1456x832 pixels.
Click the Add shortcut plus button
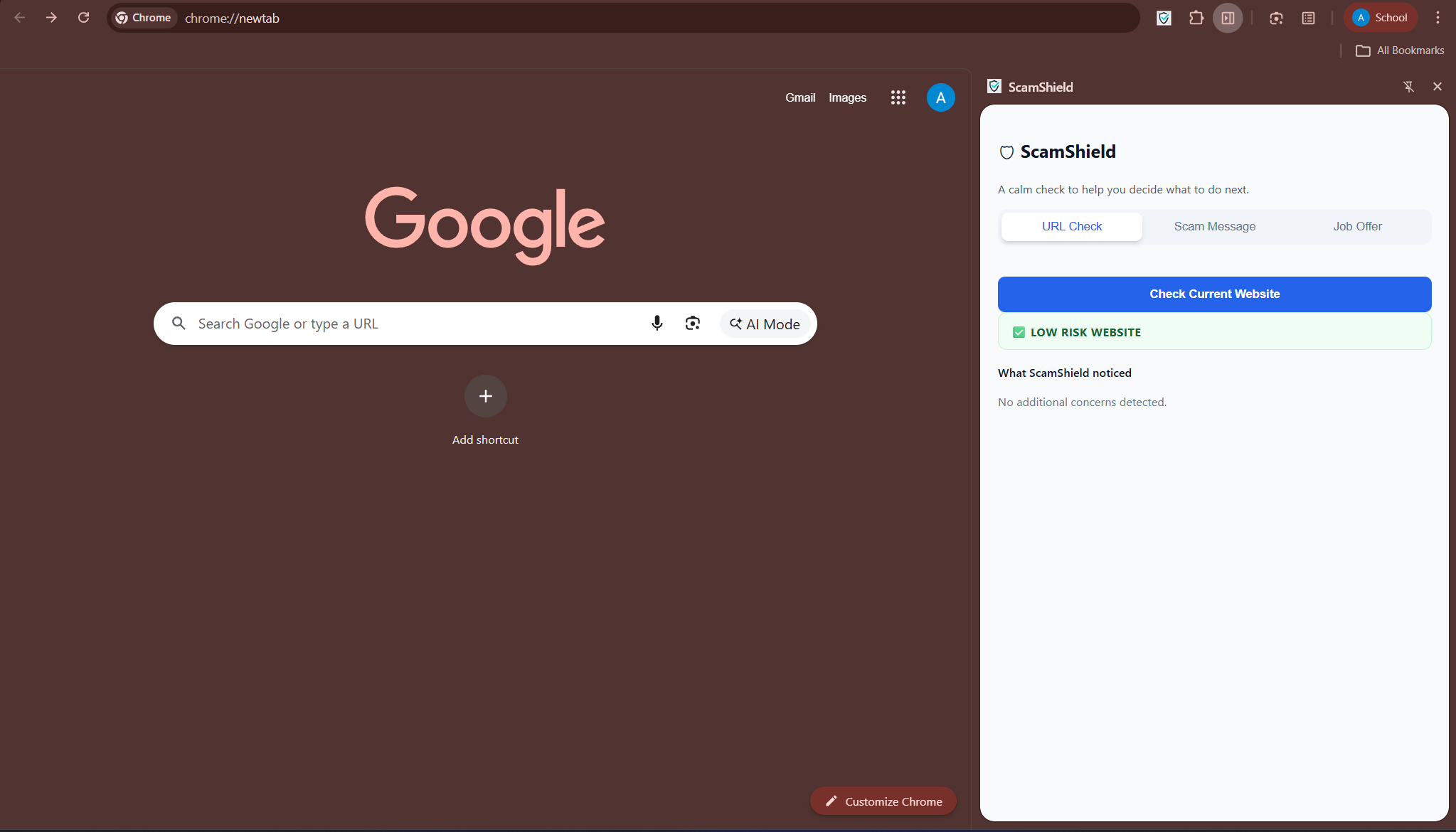(486, 396)
